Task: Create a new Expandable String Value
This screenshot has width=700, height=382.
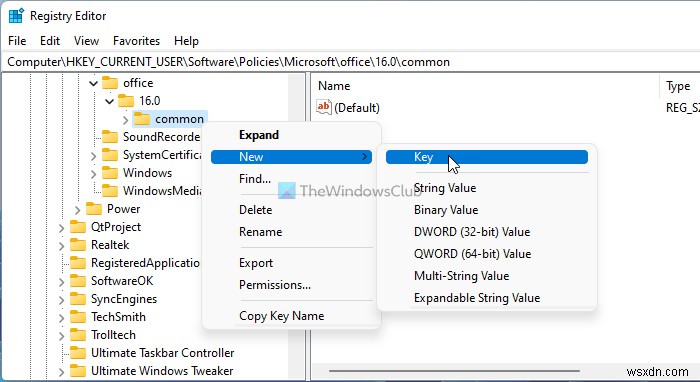Action: tap(477, 298)
